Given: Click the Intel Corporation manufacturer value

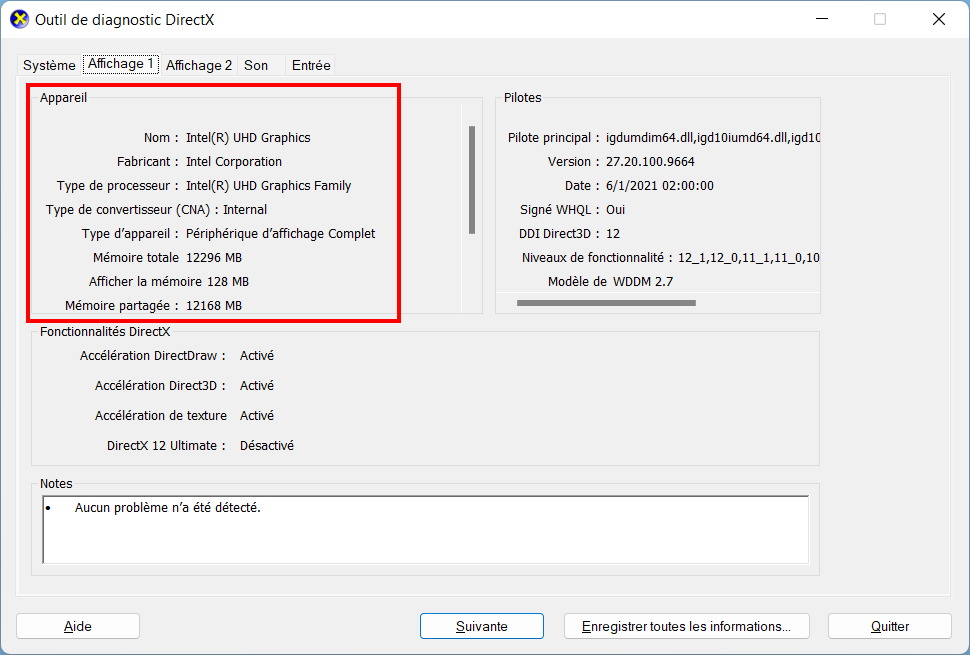Looking at the screenshot, I should (234, 161).
